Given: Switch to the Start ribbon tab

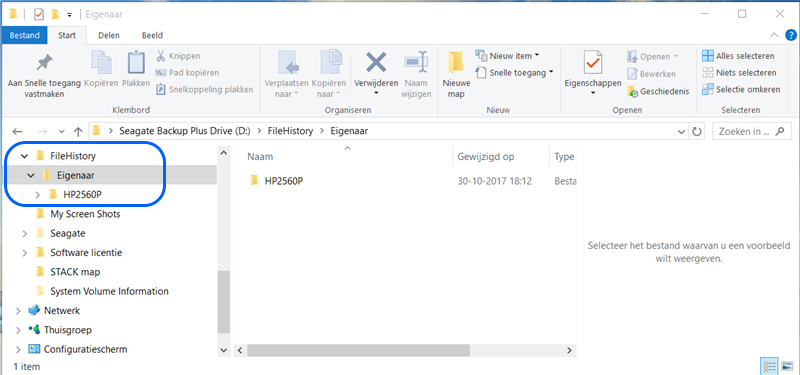Looking at the screenshot, I should 67,35.
